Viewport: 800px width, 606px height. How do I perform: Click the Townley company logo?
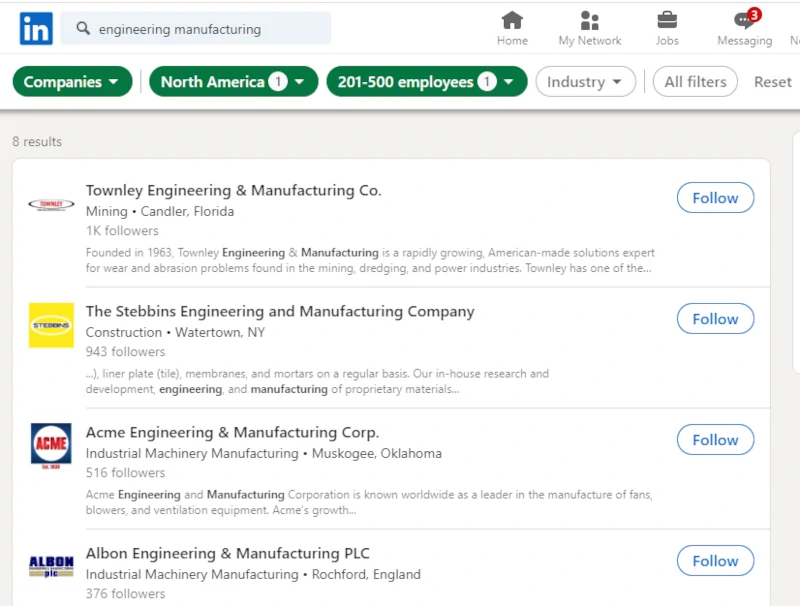click(x=51, y=205)
